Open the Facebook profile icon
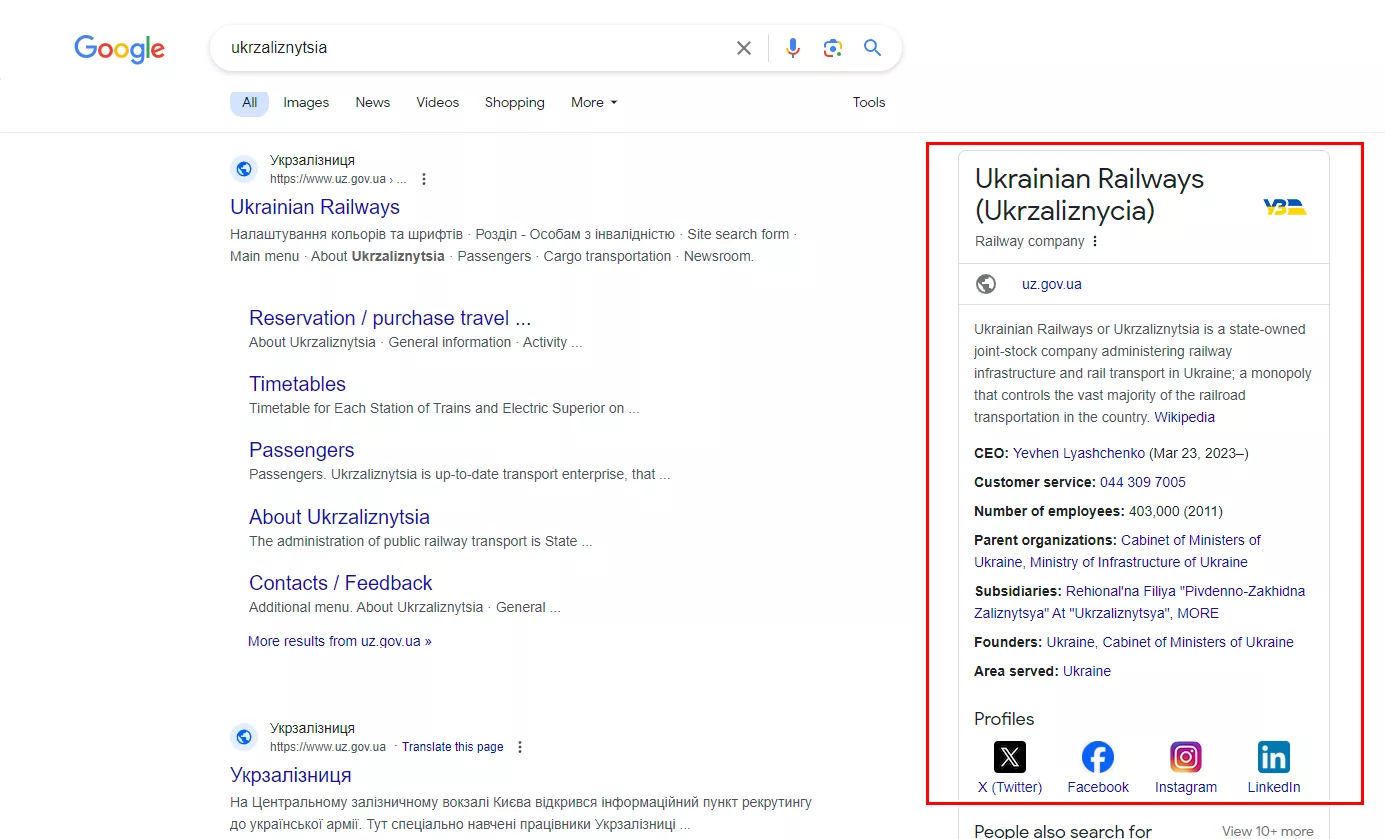This screenshot has height=839, width=1385. pos(1098,757)
